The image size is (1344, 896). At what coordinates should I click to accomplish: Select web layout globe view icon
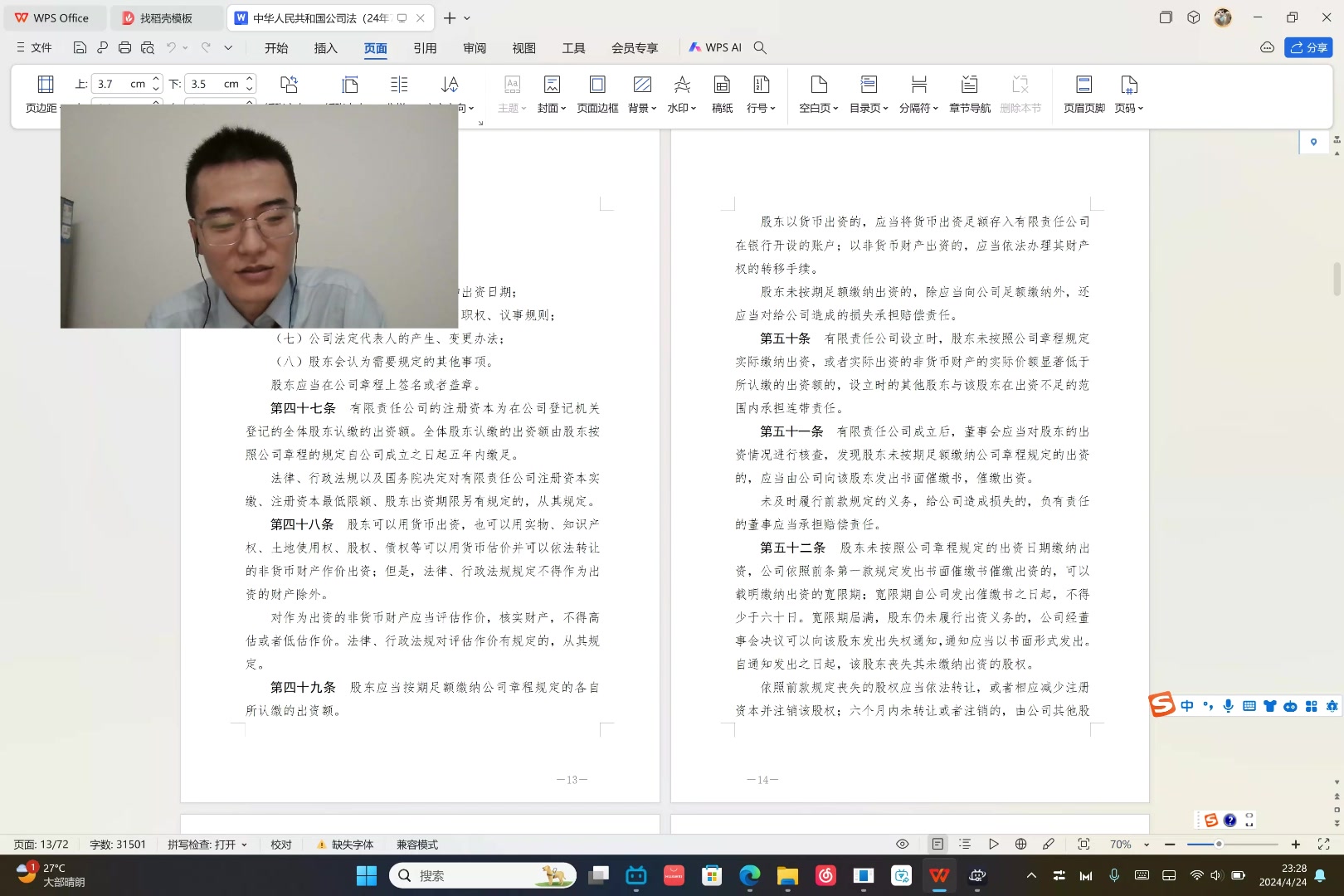click(x=1021, y=844)
